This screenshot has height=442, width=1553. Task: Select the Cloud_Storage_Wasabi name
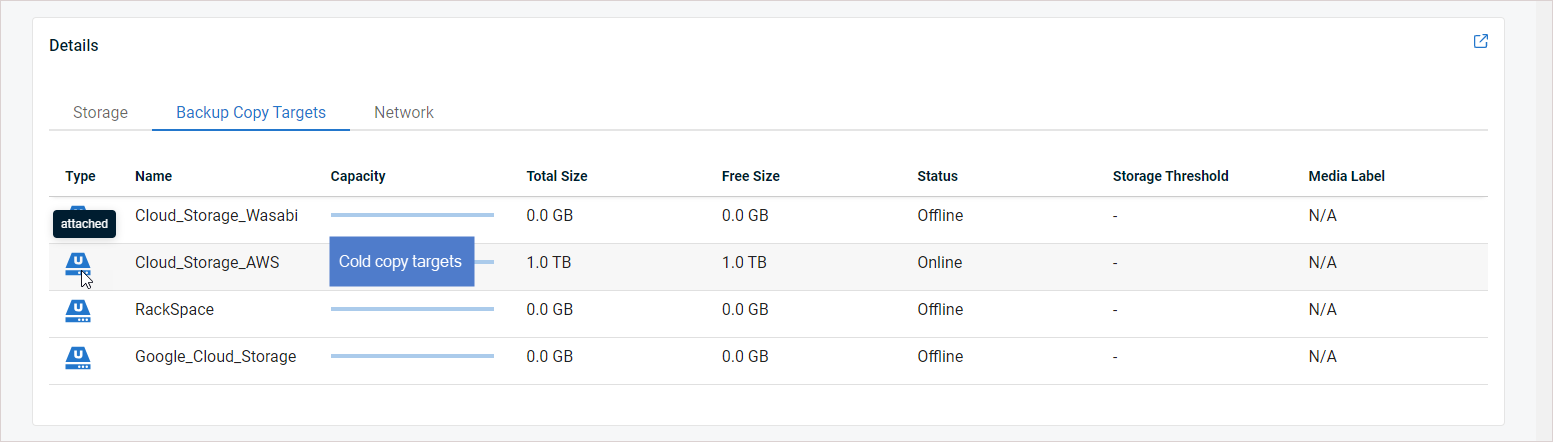[216, 215]
